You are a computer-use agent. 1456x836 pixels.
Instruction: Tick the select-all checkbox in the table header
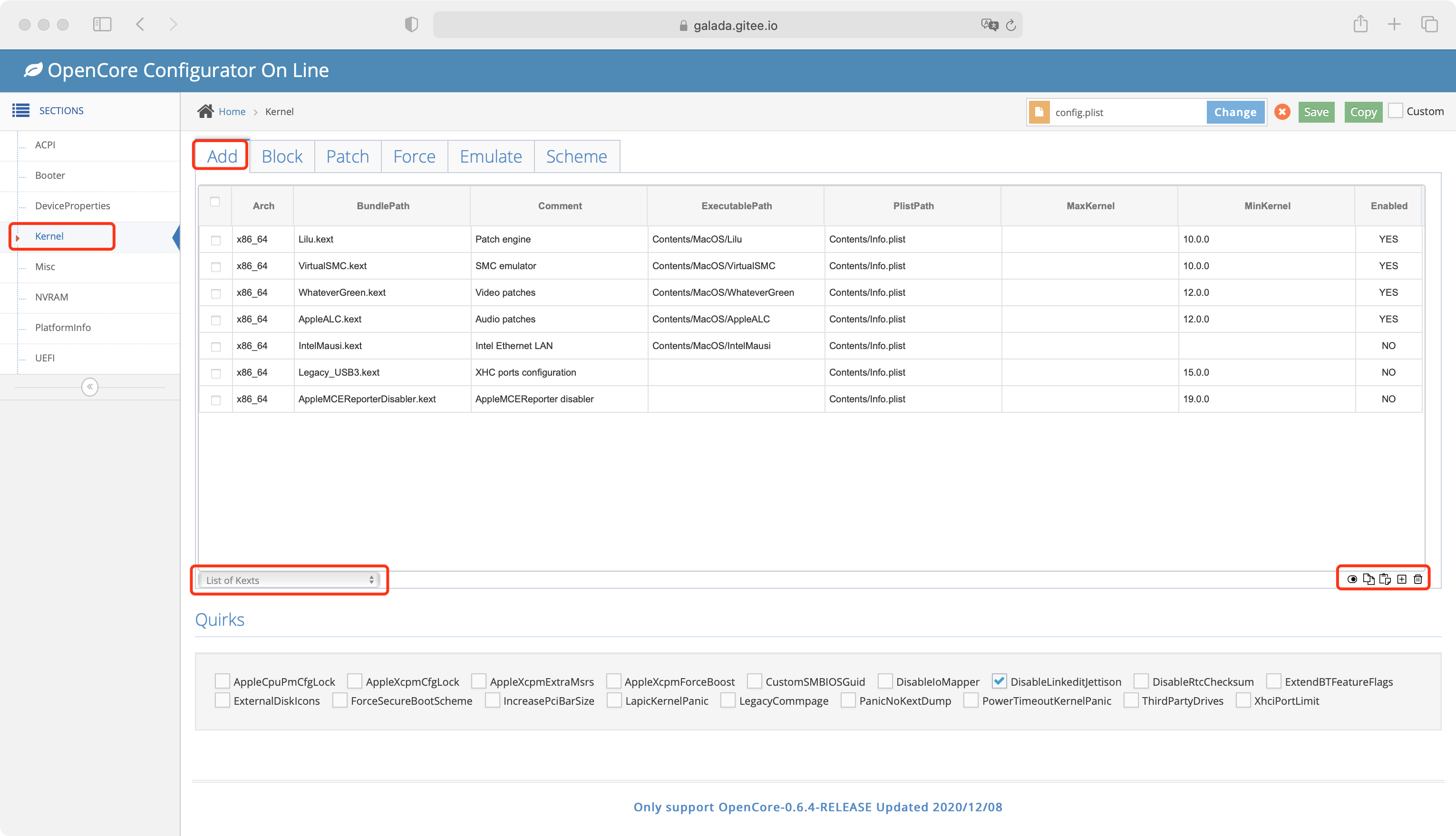(215, 202)
